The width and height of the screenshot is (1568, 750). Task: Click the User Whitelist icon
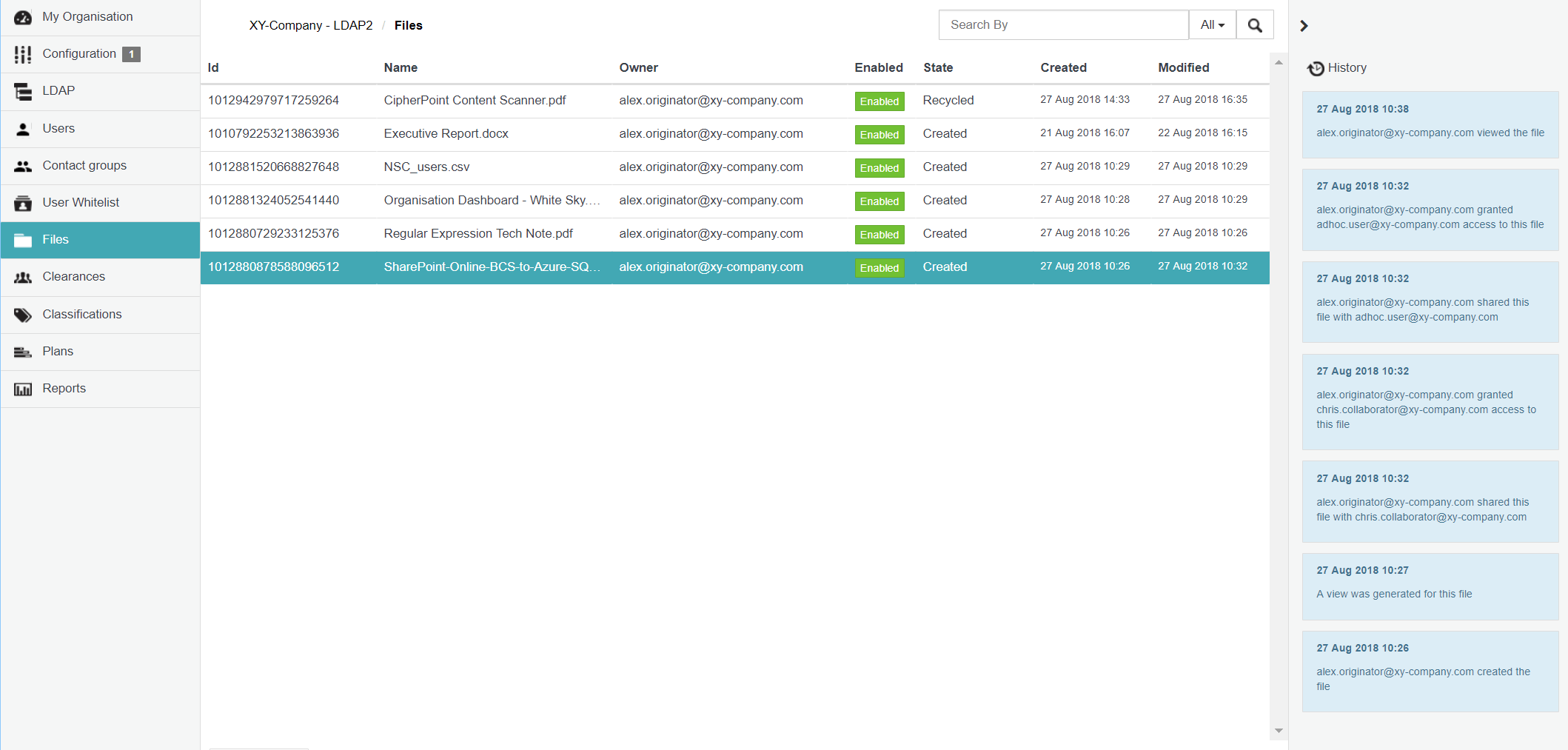click(23, 203)
